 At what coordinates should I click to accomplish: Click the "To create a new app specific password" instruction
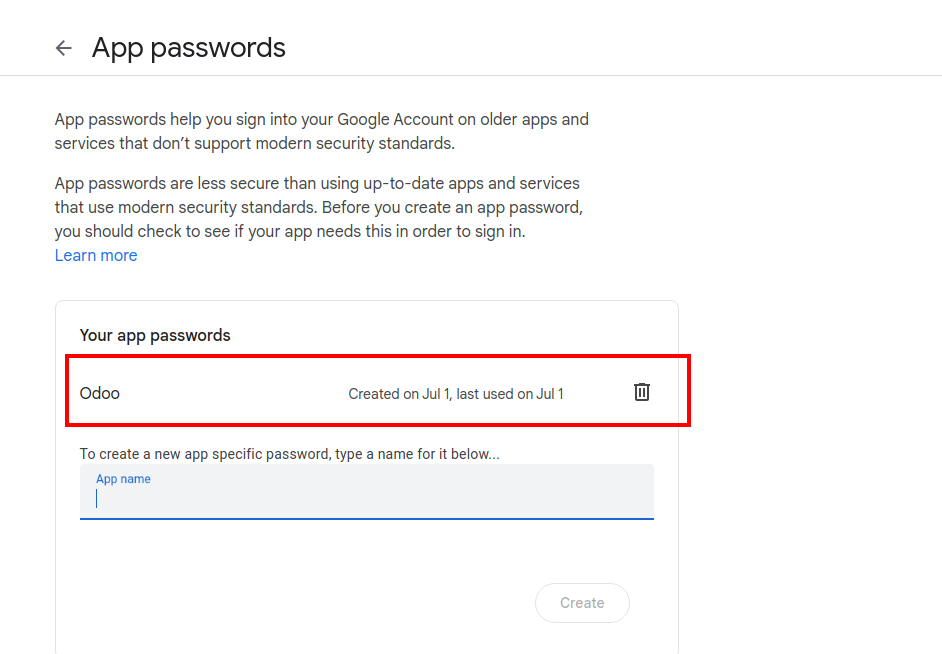pos(289,454)
